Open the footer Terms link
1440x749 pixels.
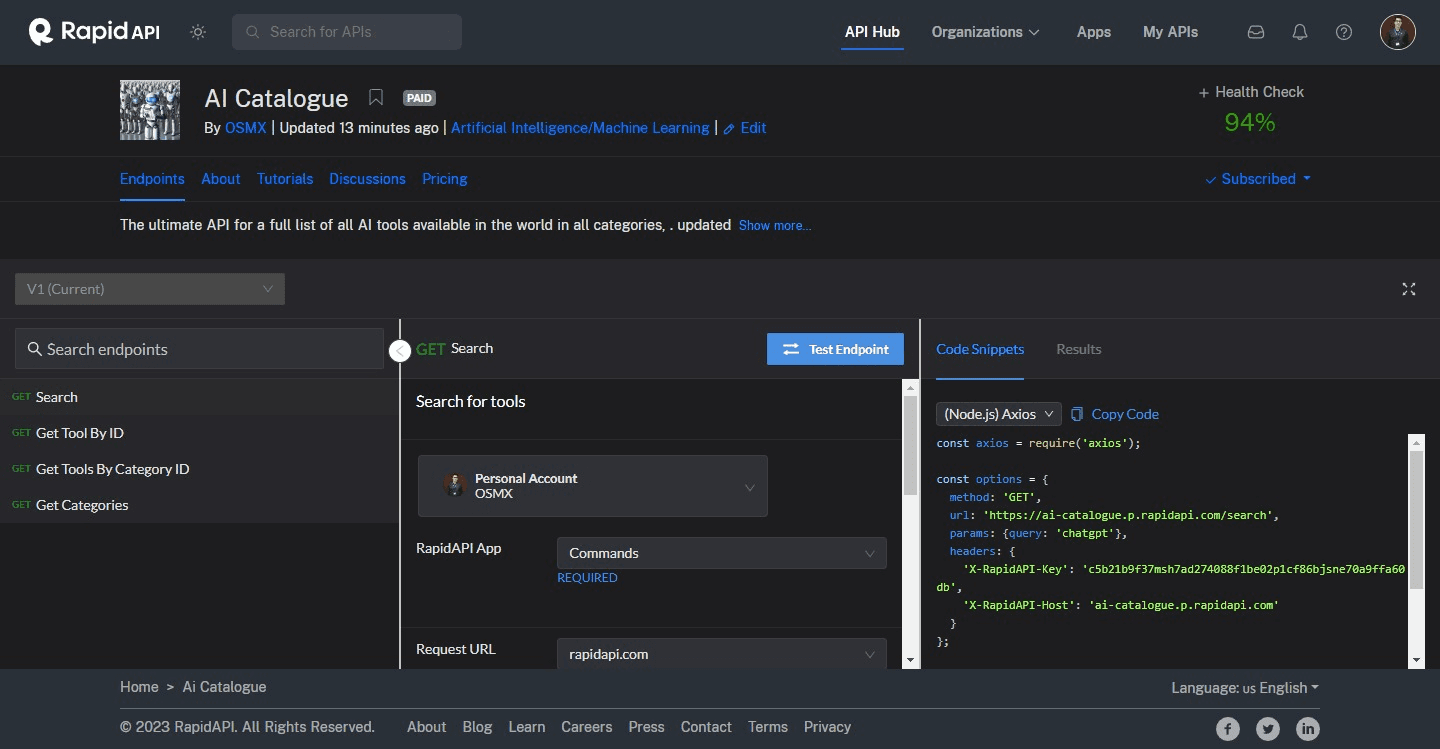tap(768, 727)
